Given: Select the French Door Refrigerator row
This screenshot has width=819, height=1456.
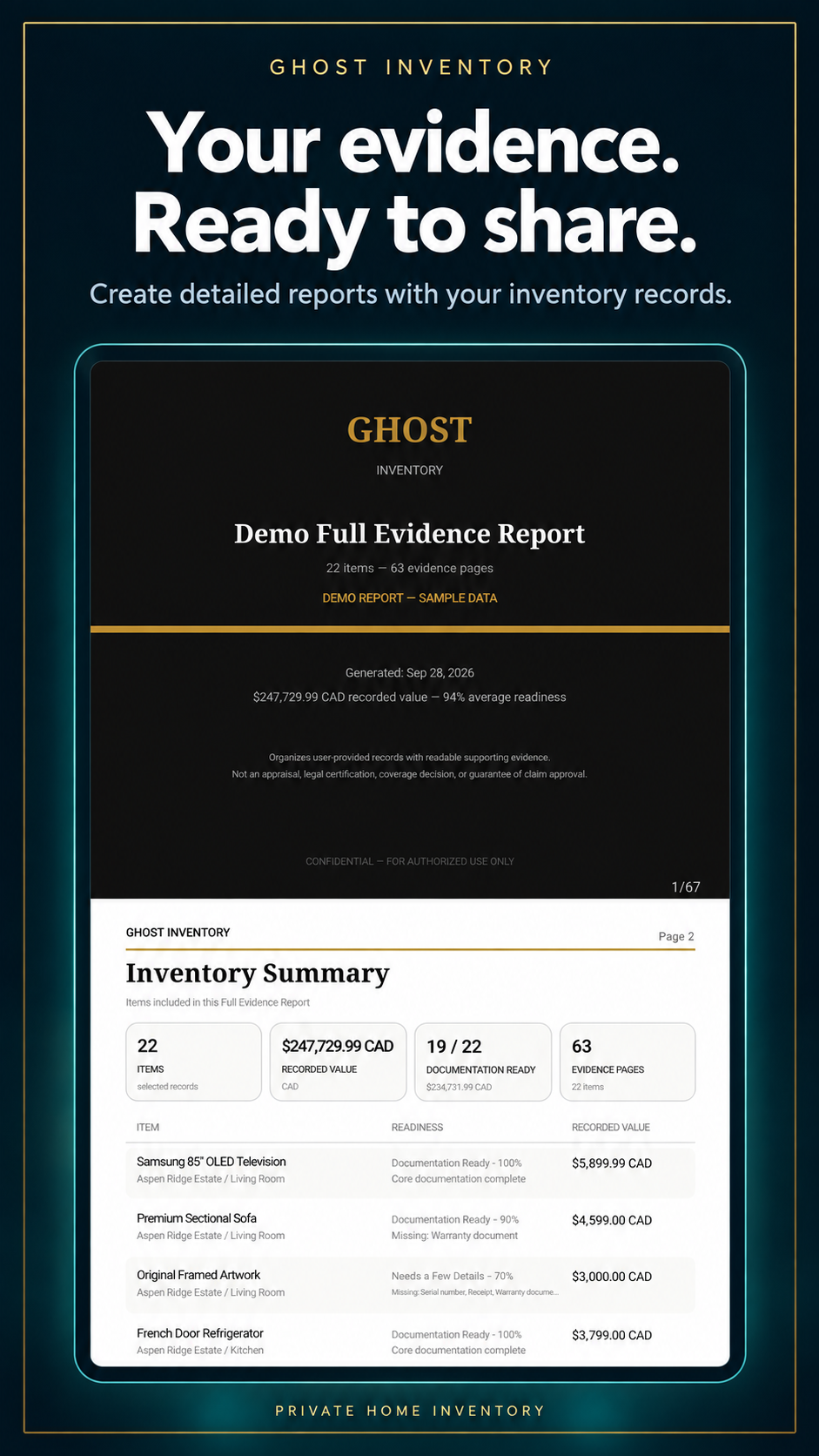Looking at the screenshot, I should tap(410, 1342).
